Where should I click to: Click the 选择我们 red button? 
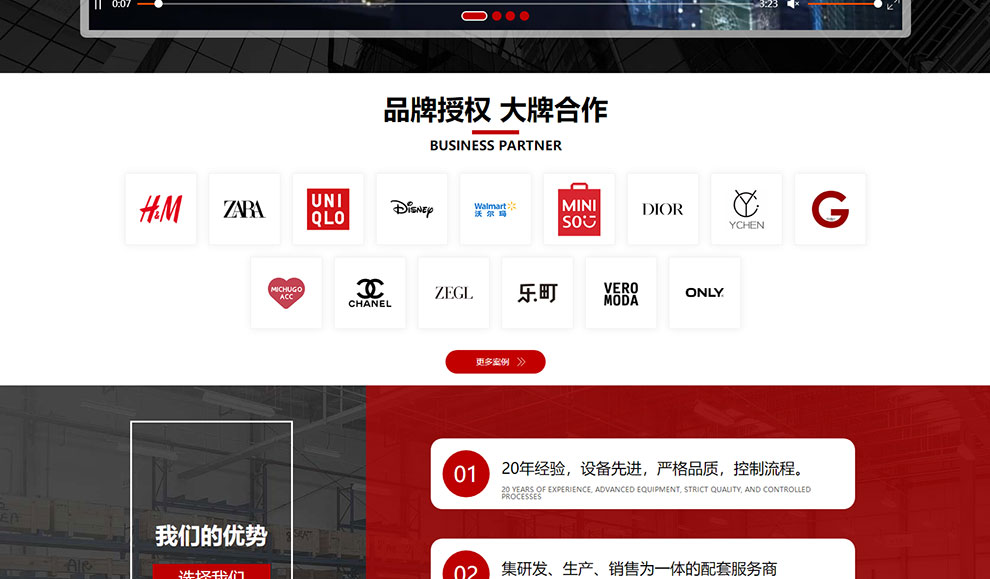pos(211,572)
